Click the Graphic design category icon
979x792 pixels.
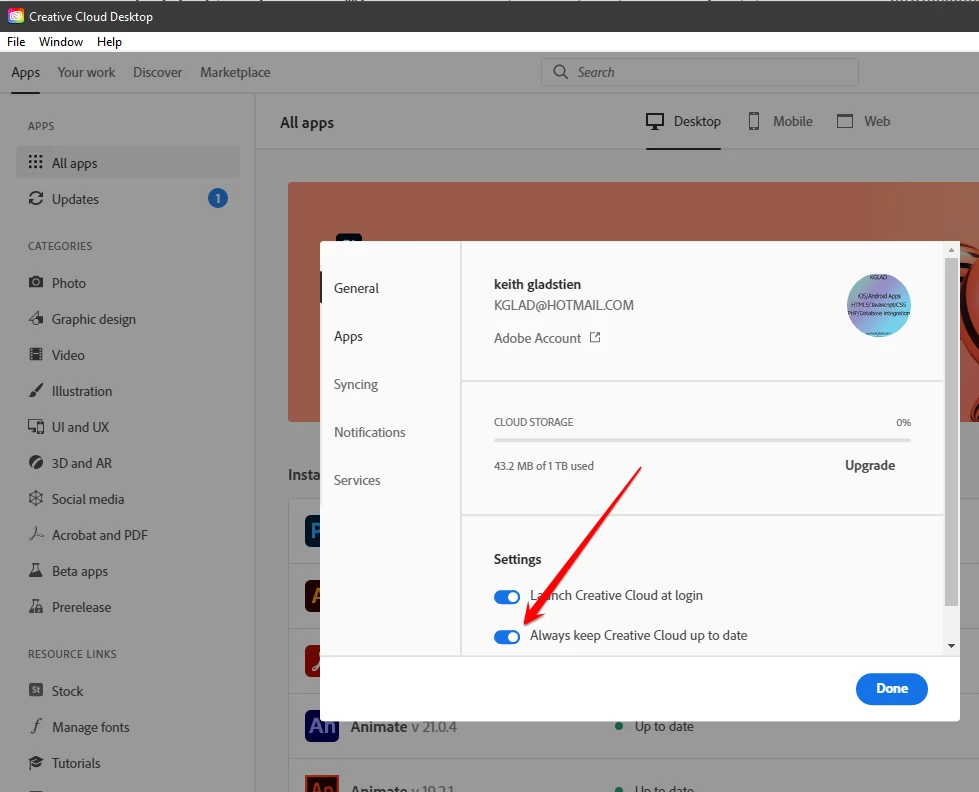[36, 319]
